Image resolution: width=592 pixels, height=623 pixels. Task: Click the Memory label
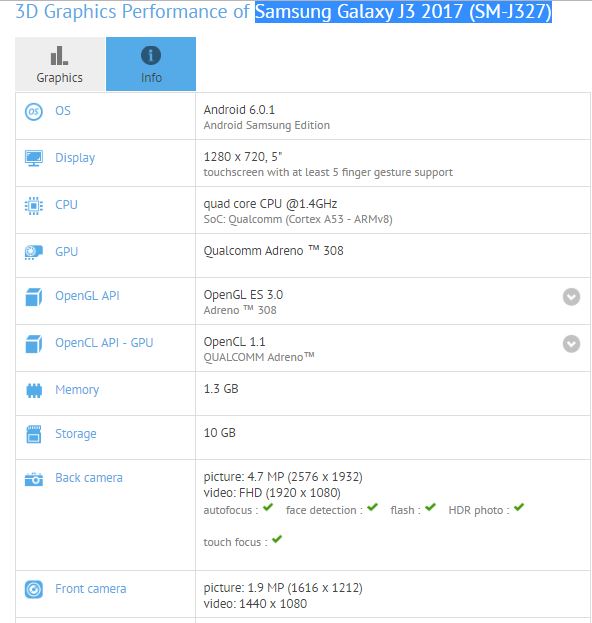(77, 390)
